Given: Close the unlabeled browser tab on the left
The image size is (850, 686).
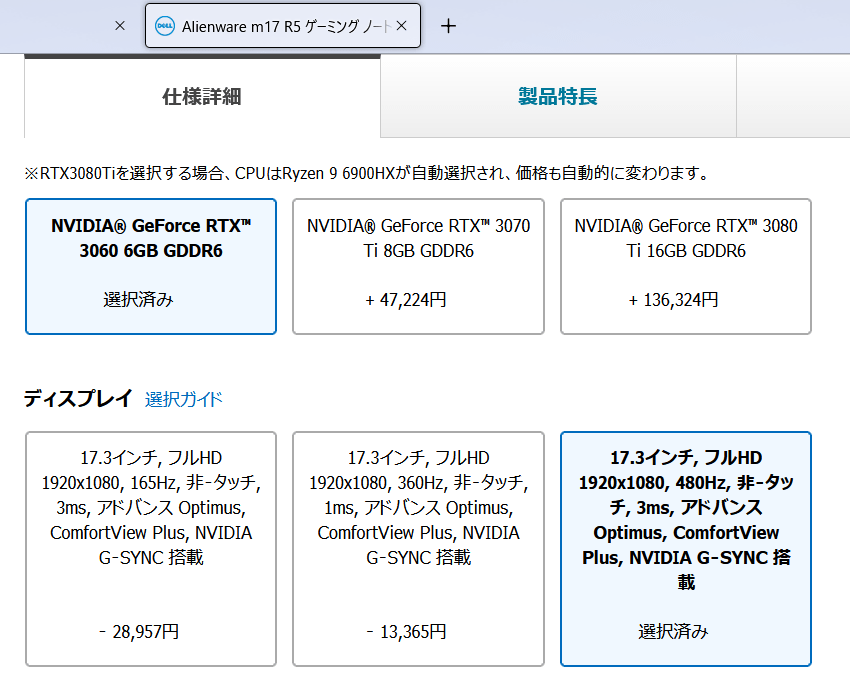Looking at the screenshot, I should pyautogui.click(x=120, y=25).
